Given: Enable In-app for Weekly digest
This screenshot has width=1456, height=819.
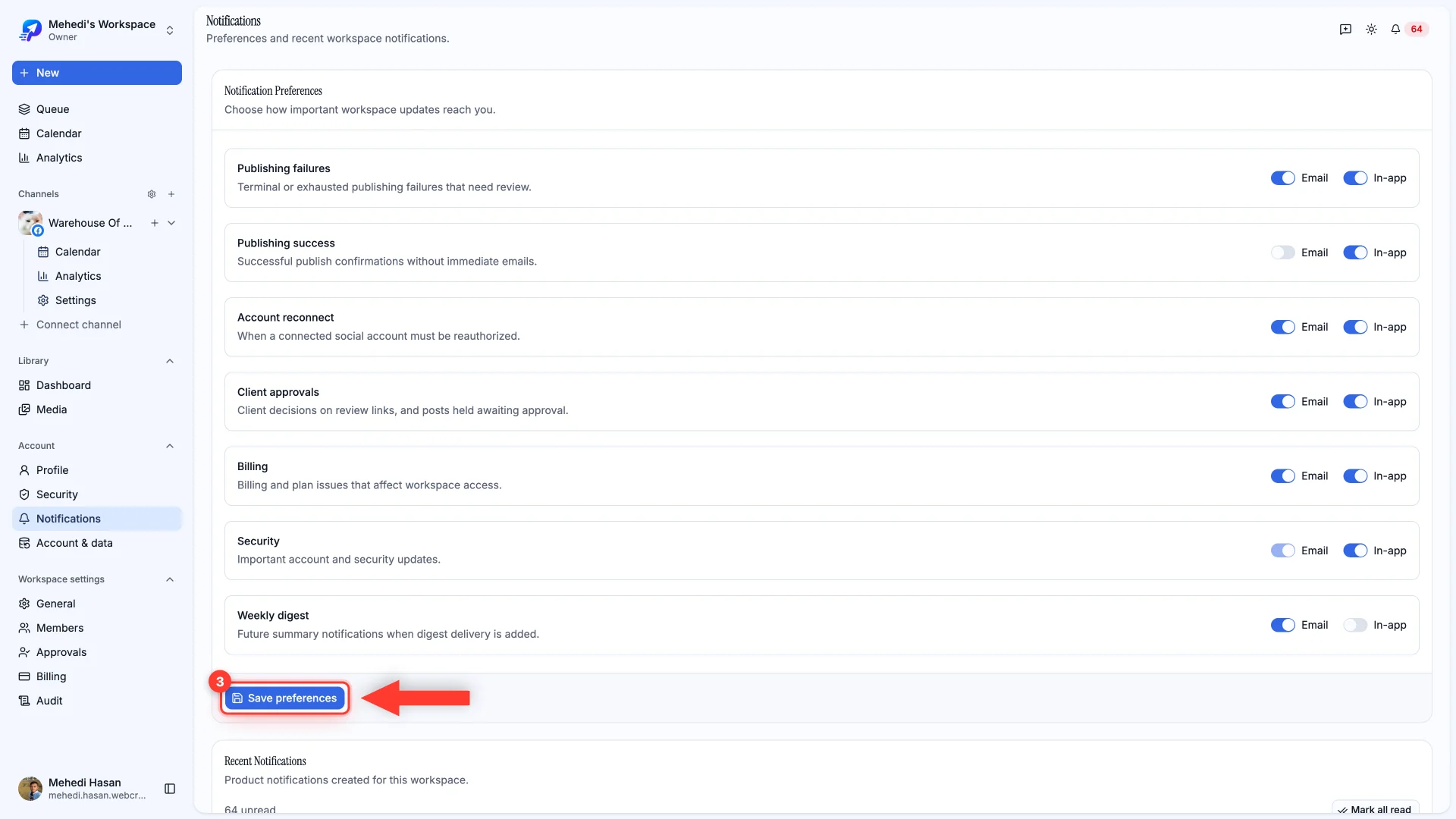Looking at the screenshot, I should point(1355,625).
